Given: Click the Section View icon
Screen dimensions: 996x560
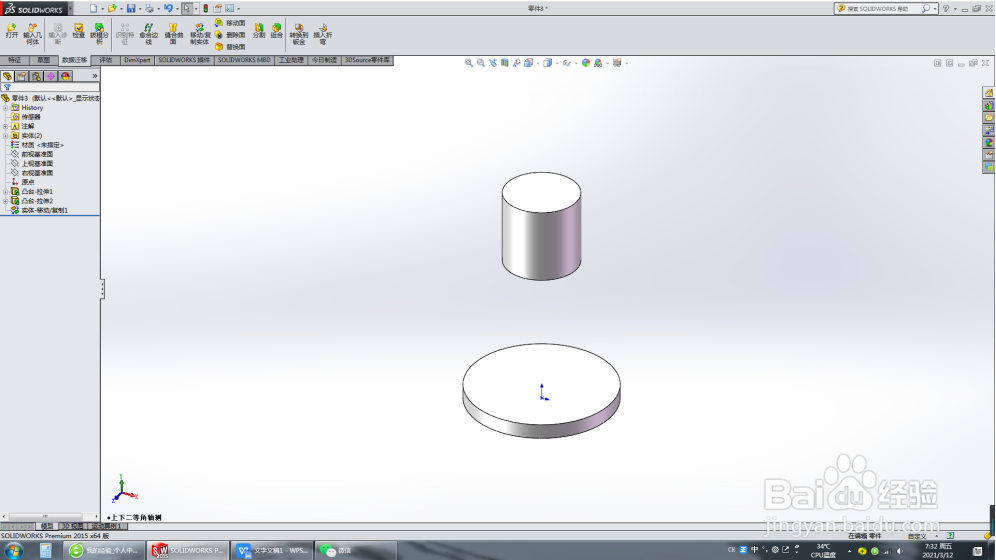Looking at the screenshot, I should (x=504, y=63).
